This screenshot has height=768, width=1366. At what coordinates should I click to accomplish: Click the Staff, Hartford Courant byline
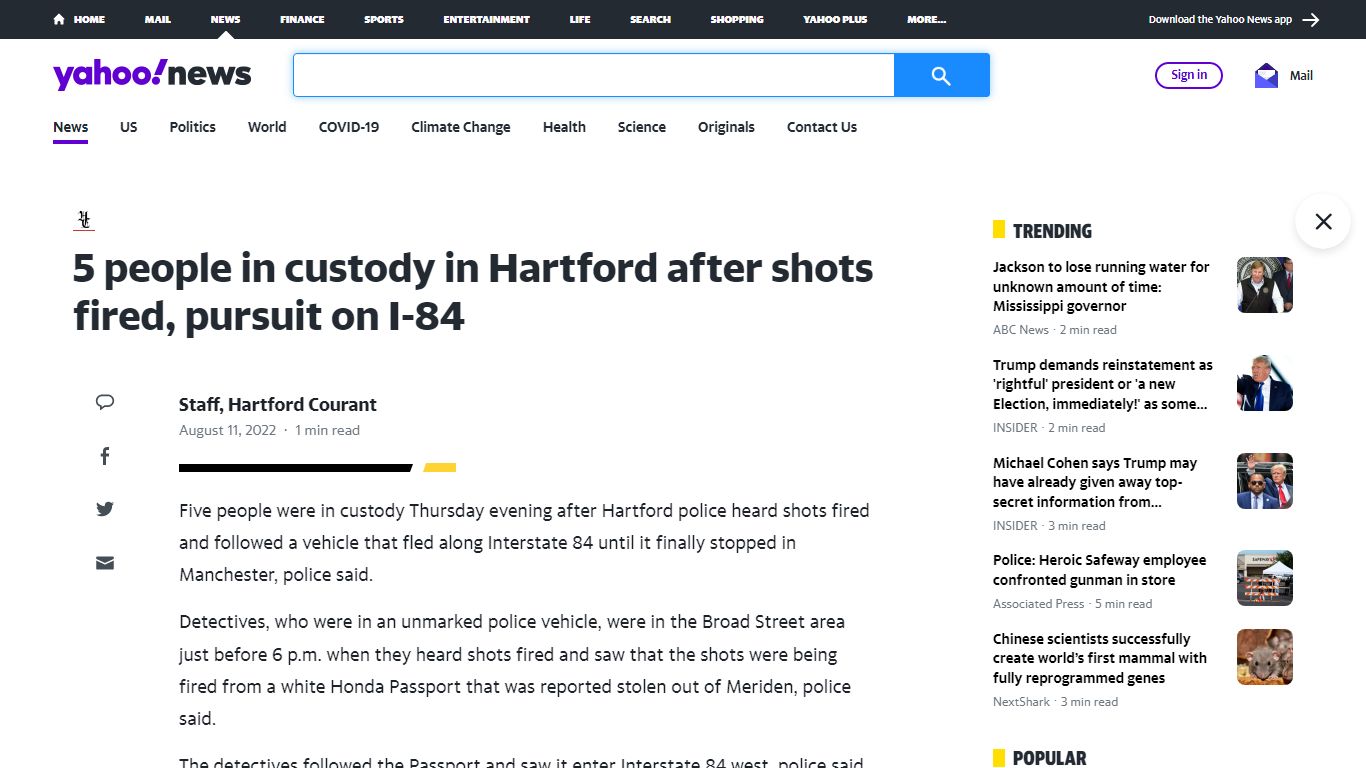[x=278, y=405]
